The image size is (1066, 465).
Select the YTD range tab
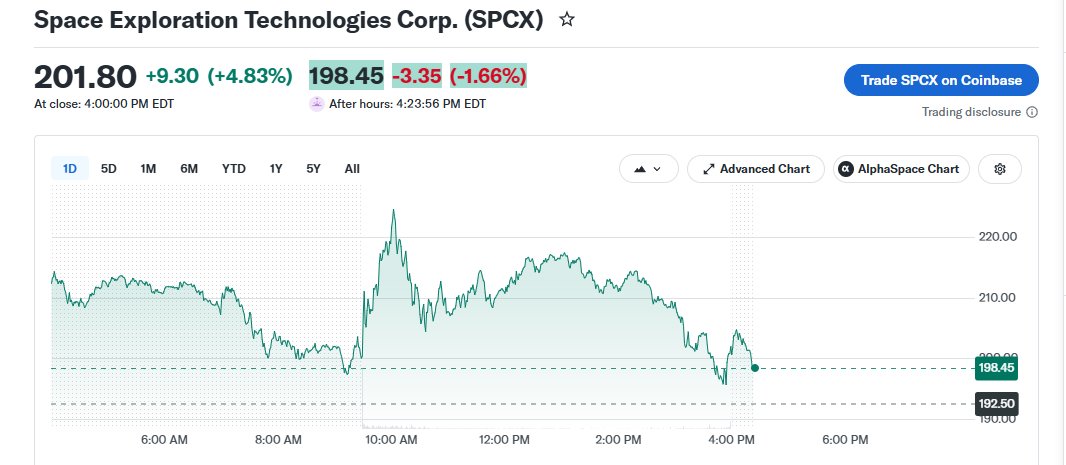[234, 169]
